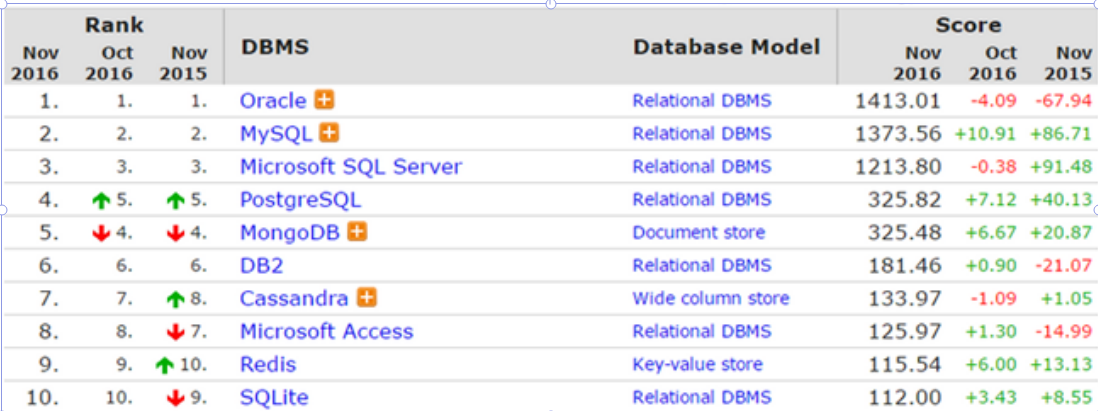The height and width of the screenshot is (411, 1098).
Task: Click Relational DBMS in Microsoft SQL Server row
Action: [702, 167]
